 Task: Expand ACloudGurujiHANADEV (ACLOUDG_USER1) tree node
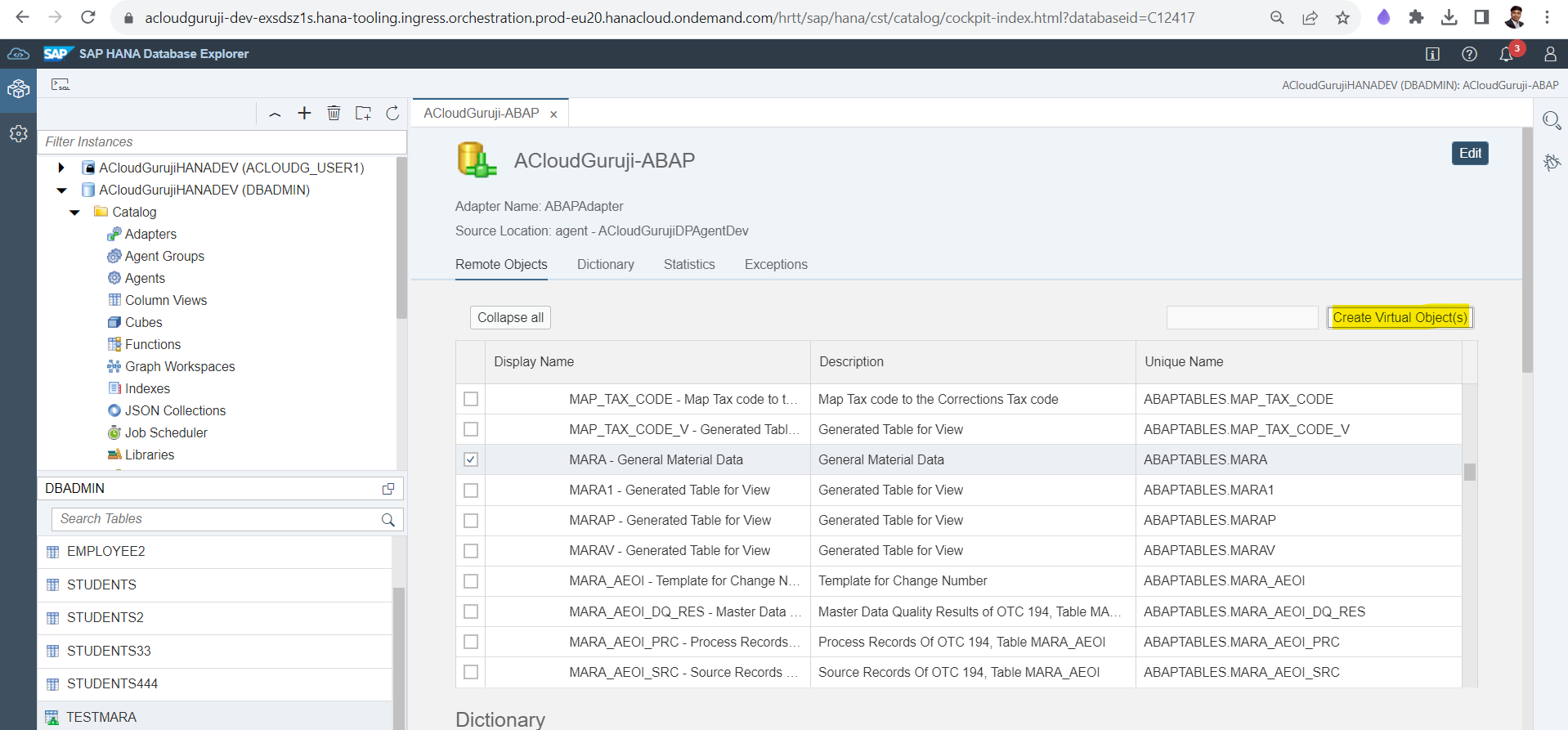(x=61, y=168)
